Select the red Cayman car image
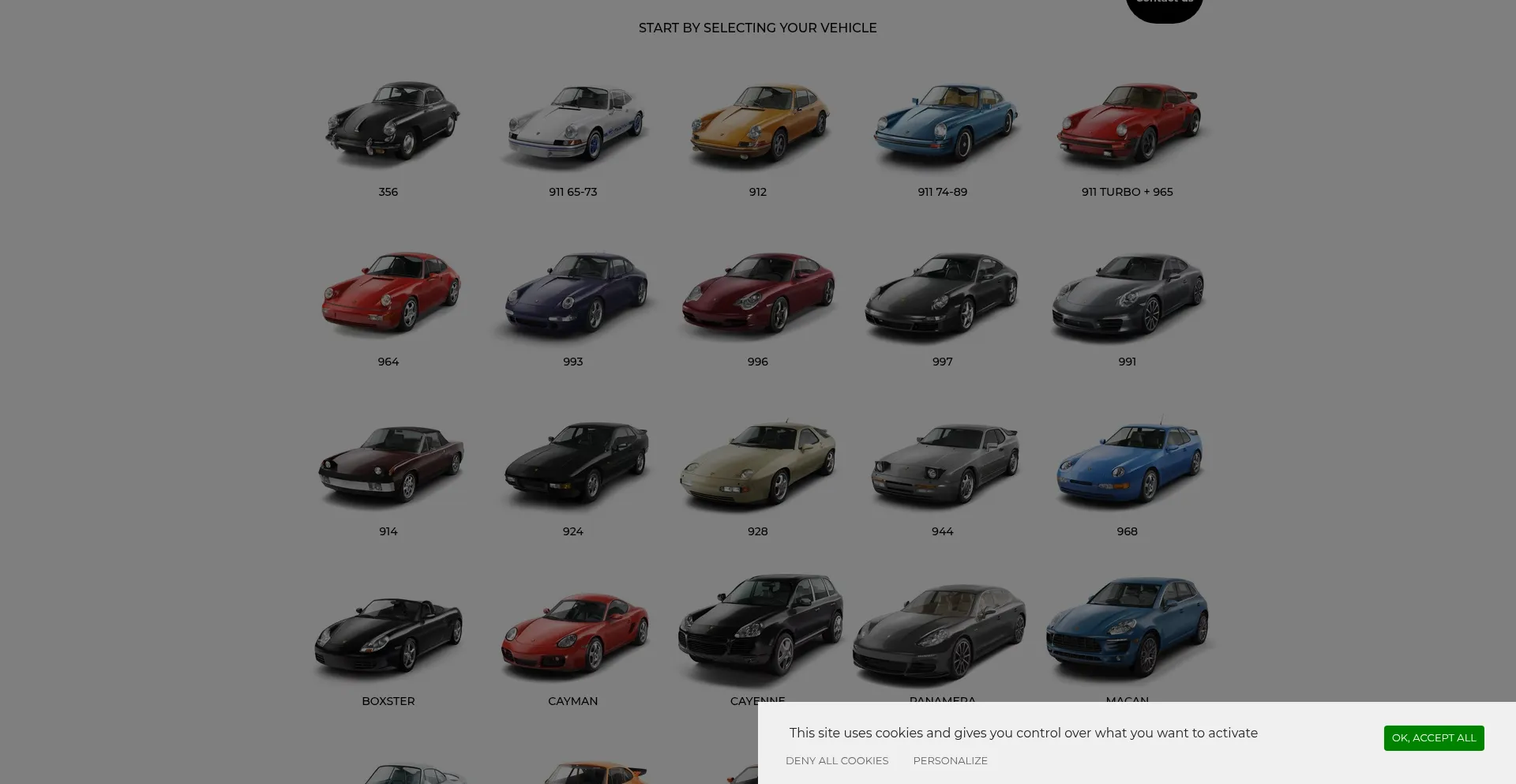The width and height of the screenshot is (1516, 784). coord(574,633)
